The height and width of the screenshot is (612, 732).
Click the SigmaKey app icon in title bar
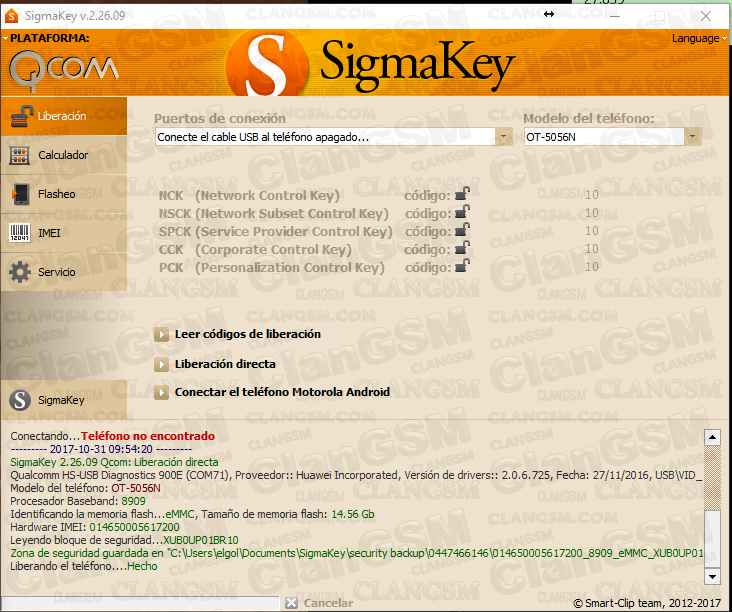[x=11, y=16]
